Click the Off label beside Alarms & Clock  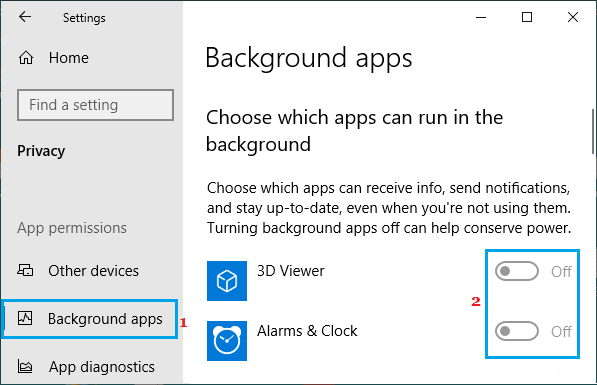click(561, 332)
